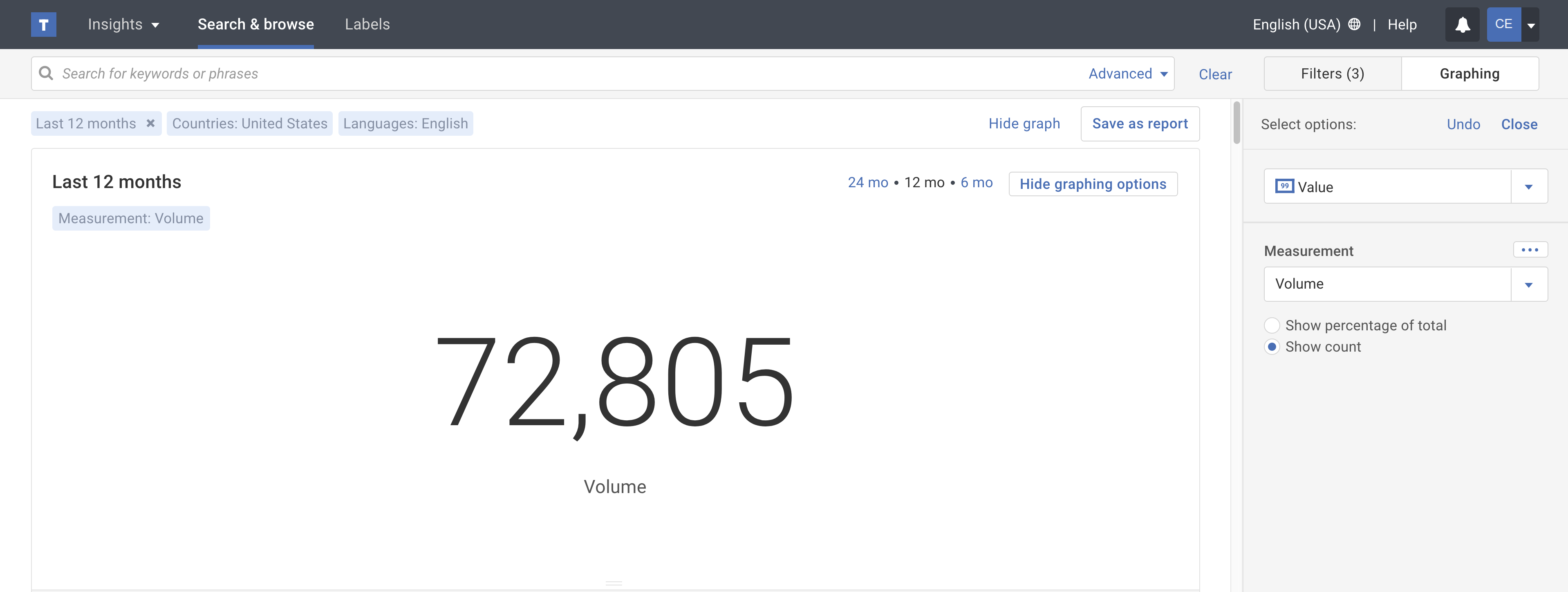Screen dimensions: 1568x592
Task: Click the CE user avatar
Action: (x=1503, y=25)
